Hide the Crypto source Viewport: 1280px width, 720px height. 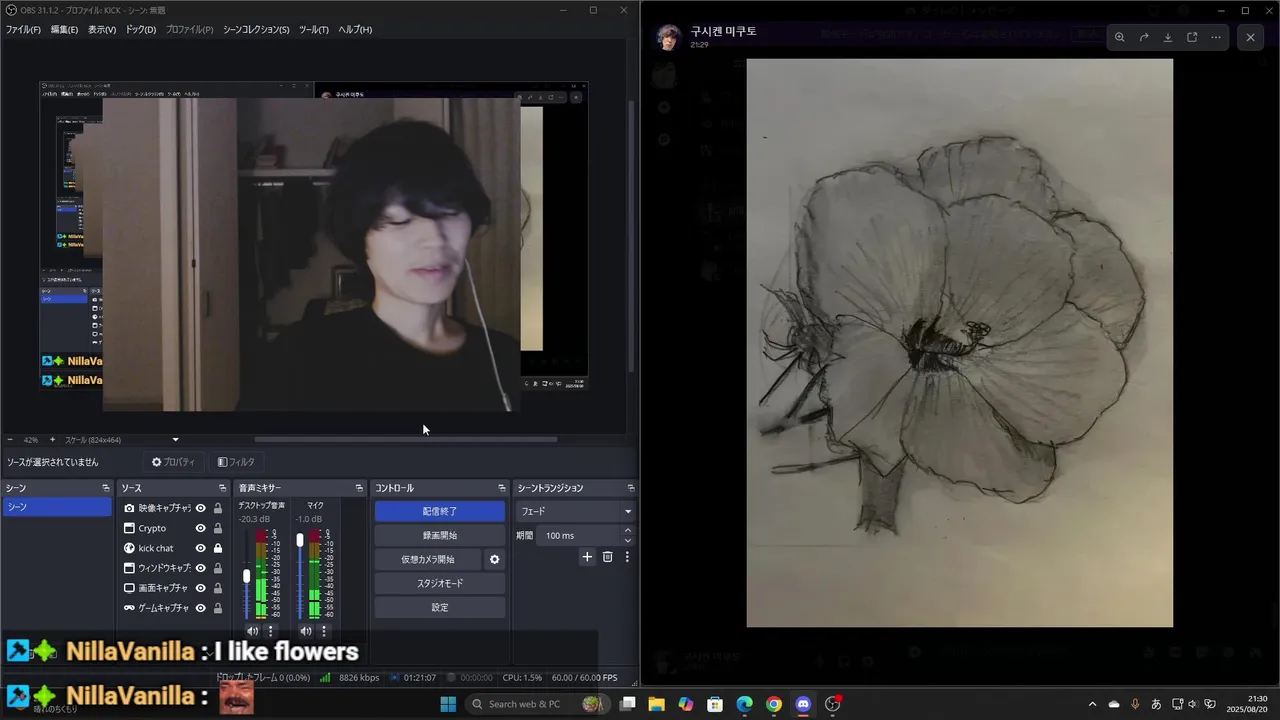point(200,528)
